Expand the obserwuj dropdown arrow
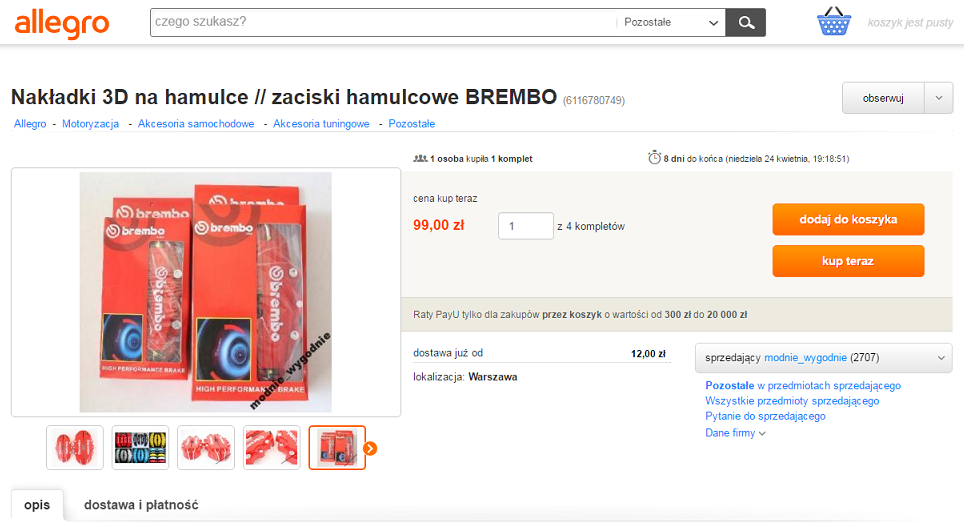 [x=938, y=98]
